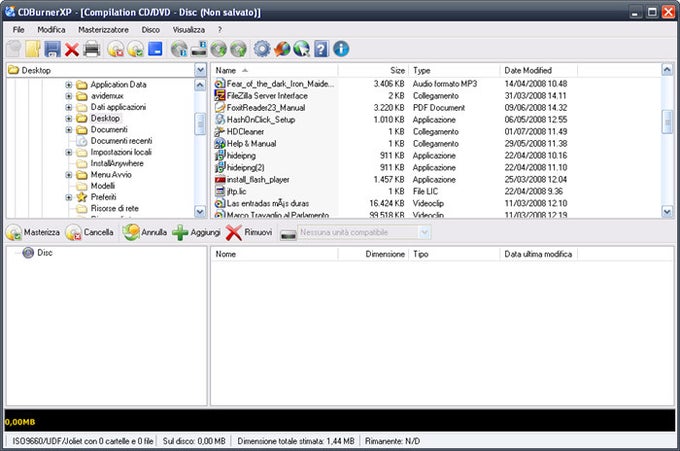This screenshot has height=451, width=680.
Task: Click the Masterizza burn button
Action: coord(33,232)
